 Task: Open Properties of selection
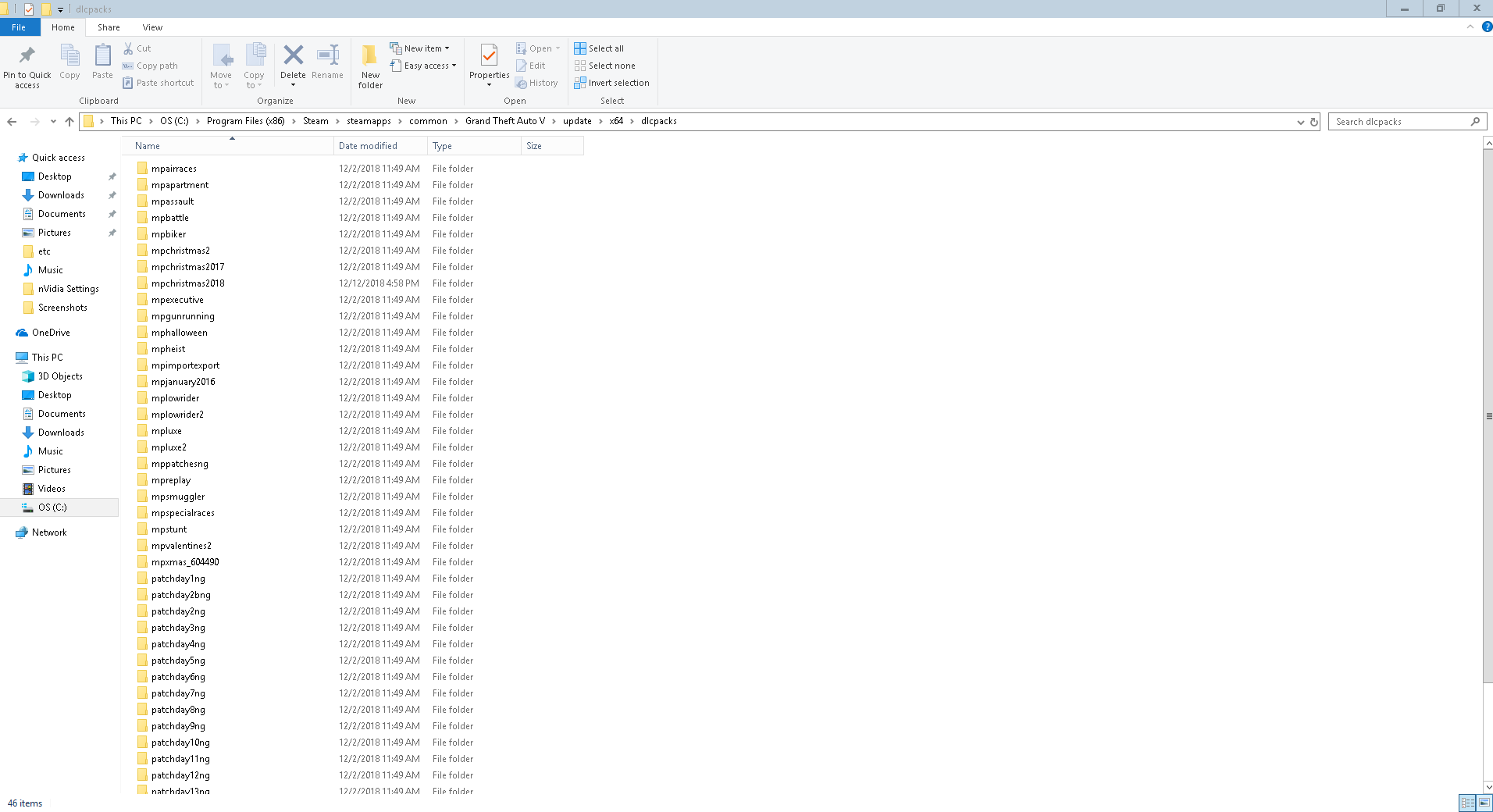click(489, 66)
